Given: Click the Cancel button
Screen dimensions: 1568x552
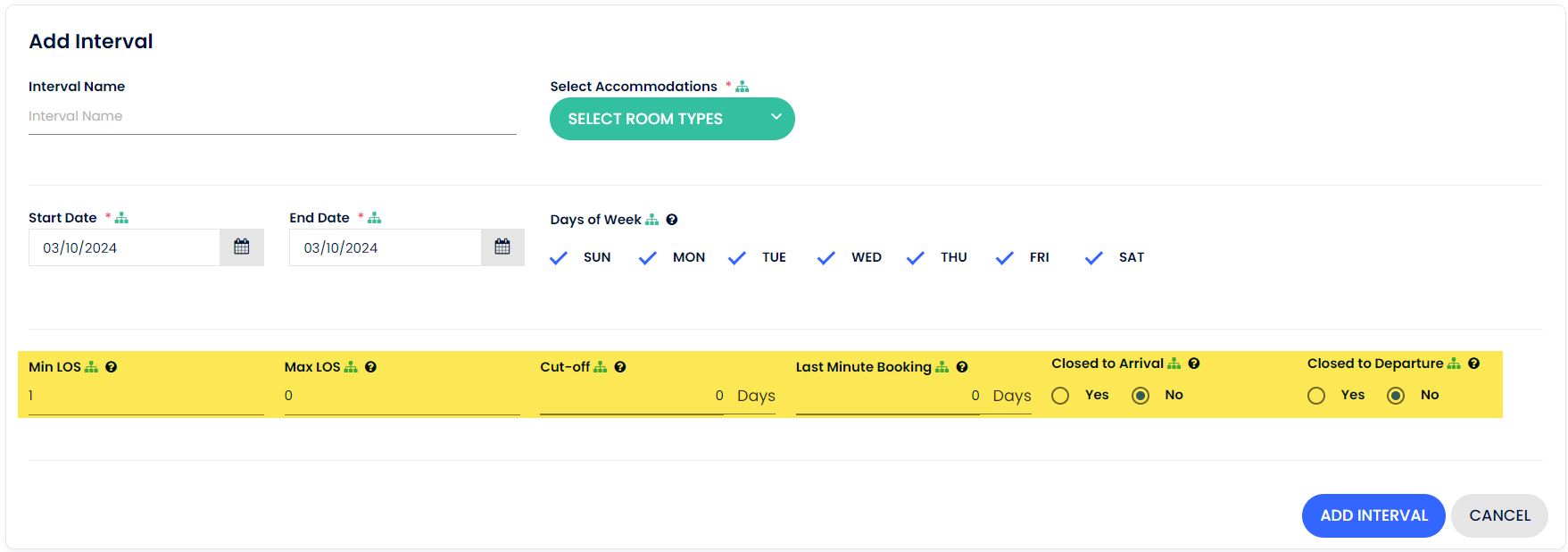Looking at the screenshot, I should coord(1499,515).
